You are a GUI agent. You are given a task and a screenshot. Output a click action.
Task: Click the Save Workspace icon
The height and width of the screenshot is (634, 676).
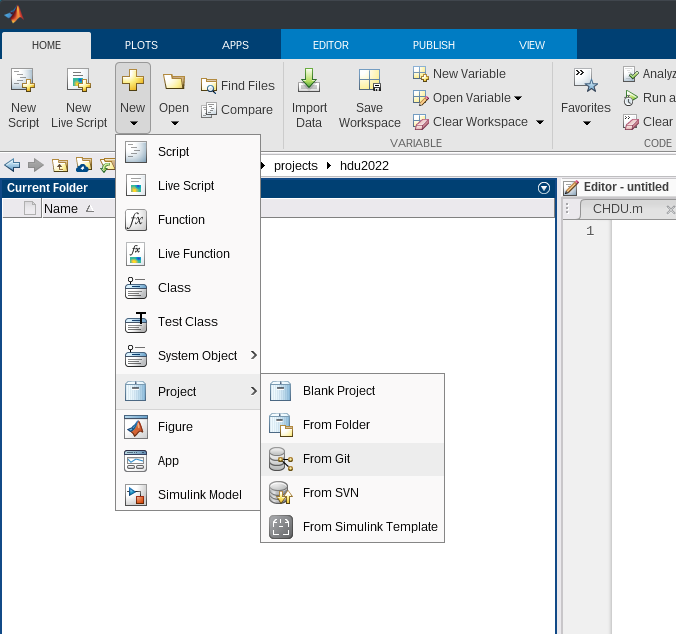tap(369, 82)
